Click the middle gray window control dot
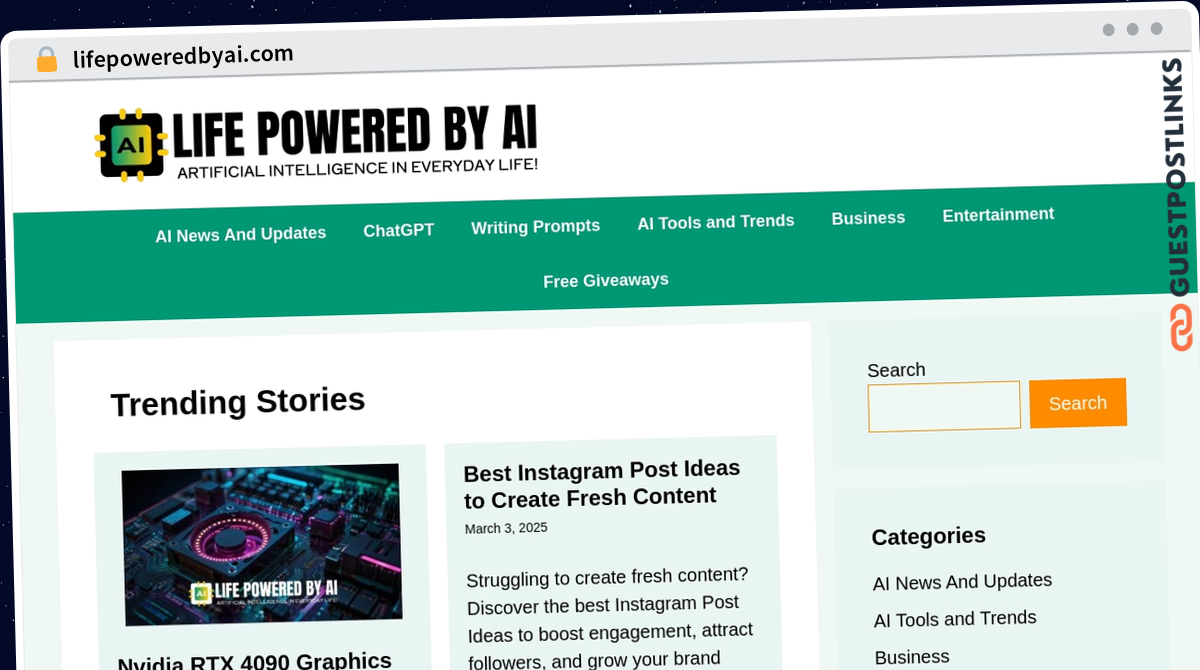Image resolution: width=1200 pixels, height=670 pixels. tap(1132, 29)
